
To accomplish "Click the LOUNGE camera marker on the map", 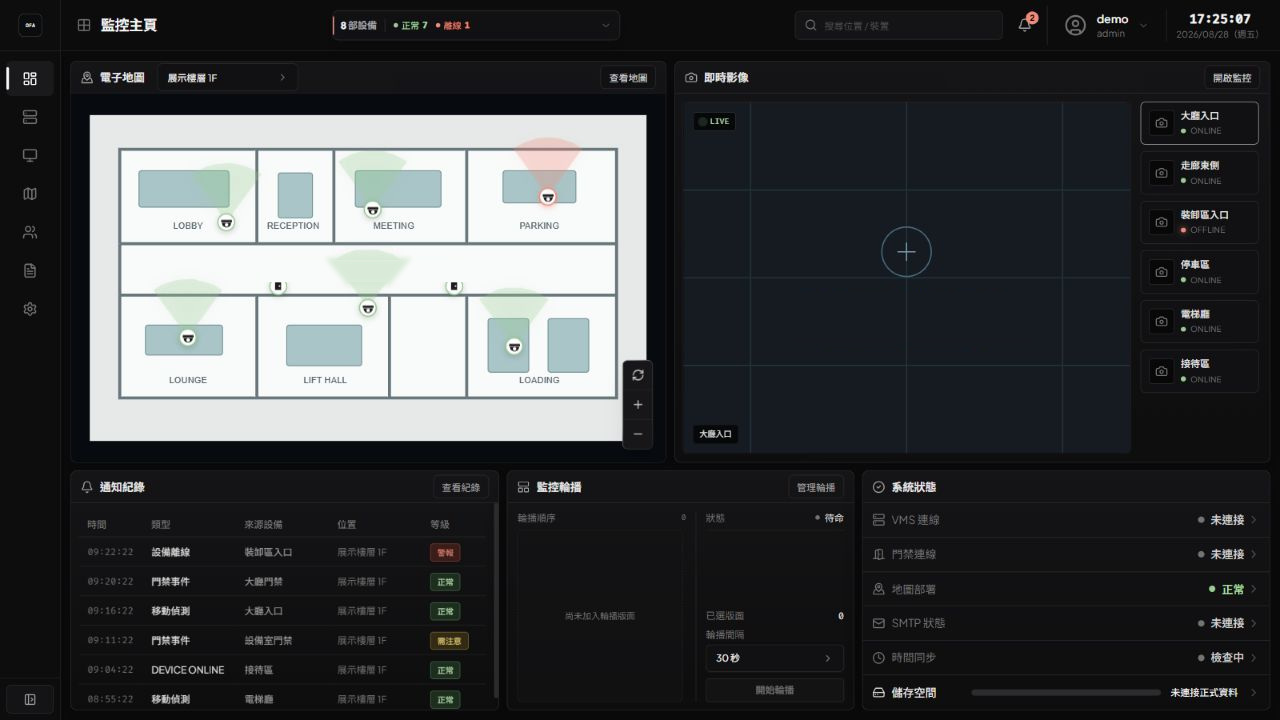I will pos(188,338).
